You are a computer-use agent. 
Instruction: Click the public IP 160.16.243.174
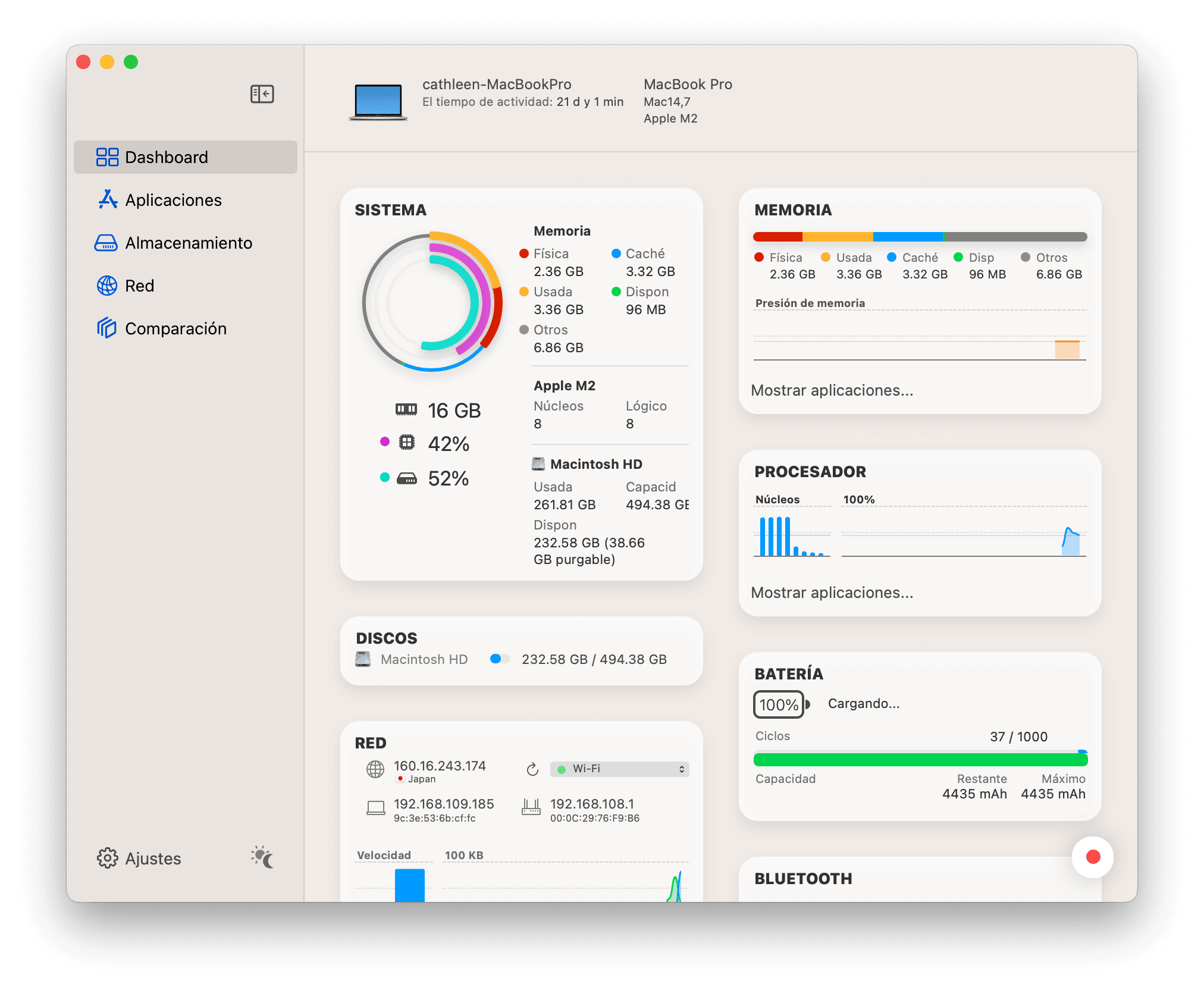pos(440,766)
